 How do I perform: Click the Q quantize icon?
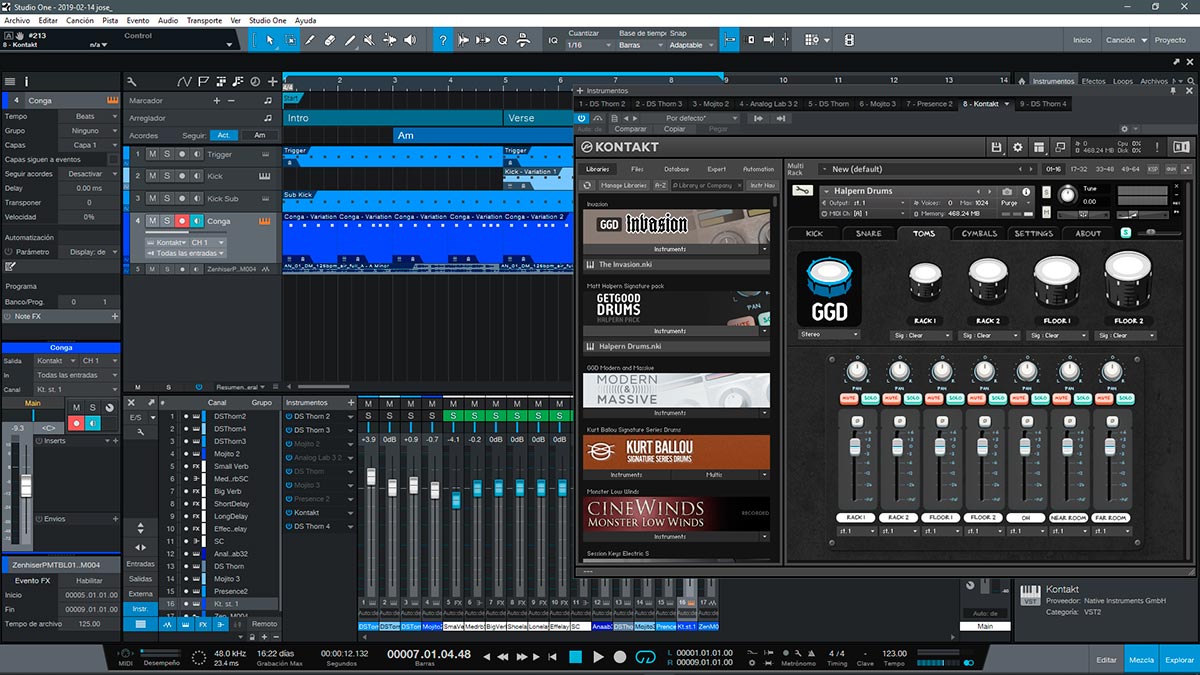(502, 40)
